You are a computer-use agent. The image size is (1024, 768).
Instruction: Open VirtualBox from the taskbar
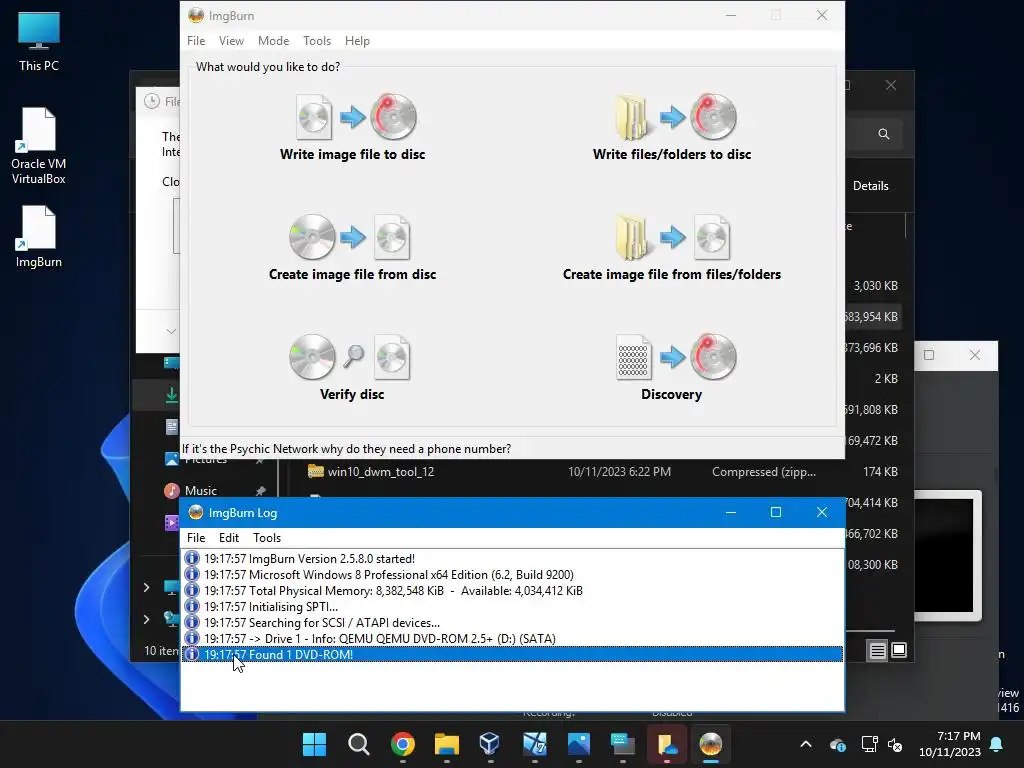(x=490, y=744)
